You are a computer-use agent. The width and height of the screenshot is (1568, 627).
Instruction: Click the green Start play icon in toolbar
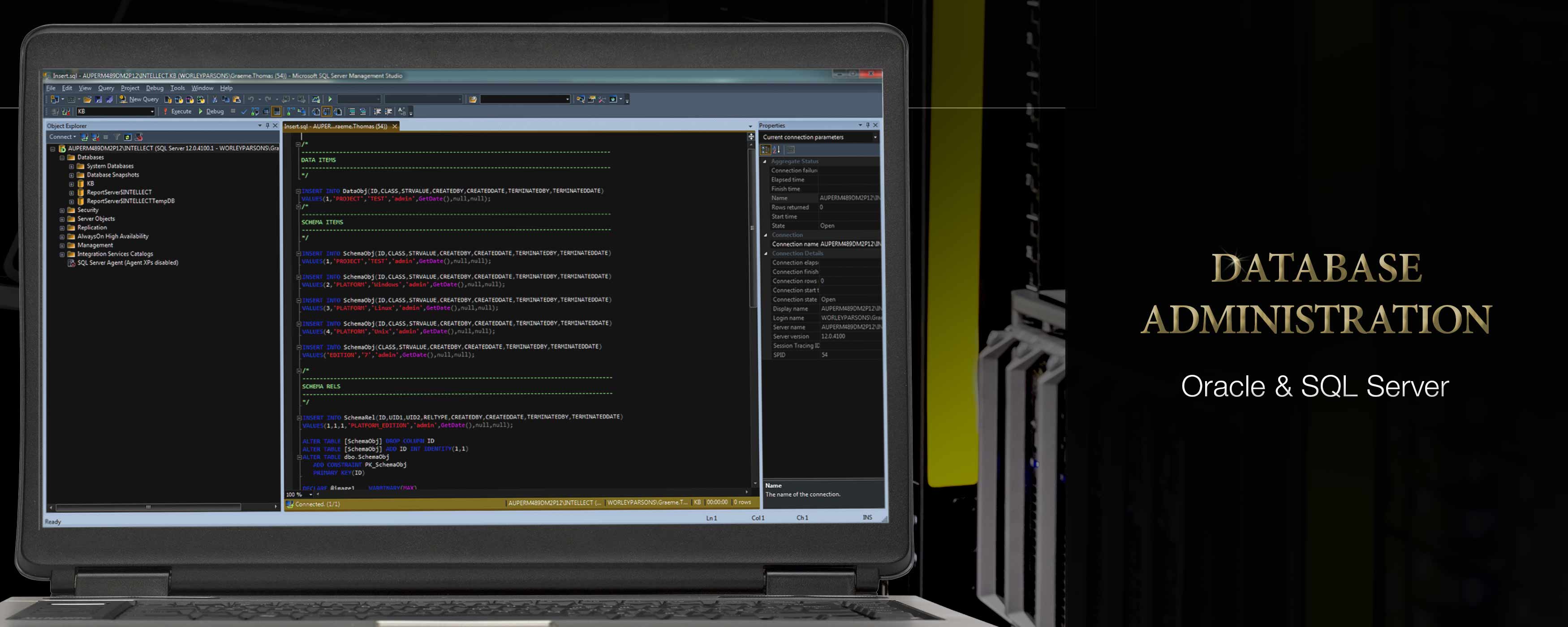pyautogui.click(x=330, y=99)
